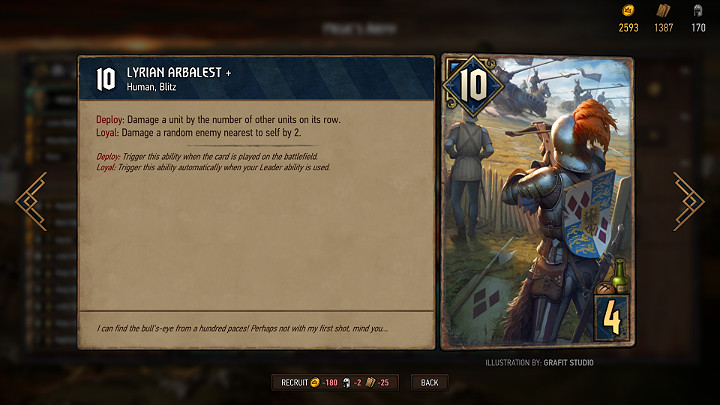Click the provision cost 4 badge
Image resolution: width=720 pixels, height=405 pixels.
[612, 318]
